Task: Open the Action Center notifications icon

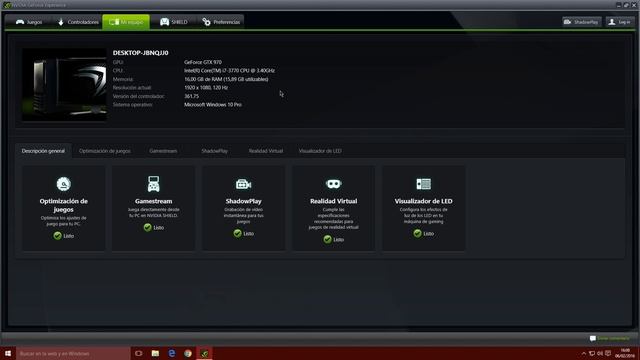Action: 608,353
